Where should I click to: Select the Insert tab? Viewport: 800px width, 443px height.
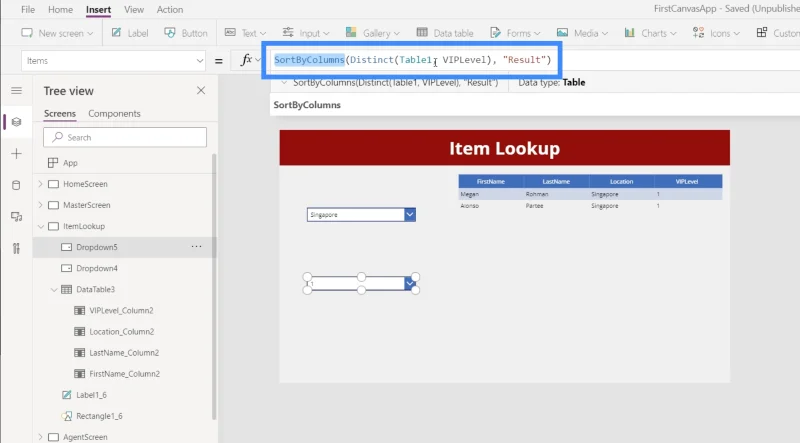point(98,9)
